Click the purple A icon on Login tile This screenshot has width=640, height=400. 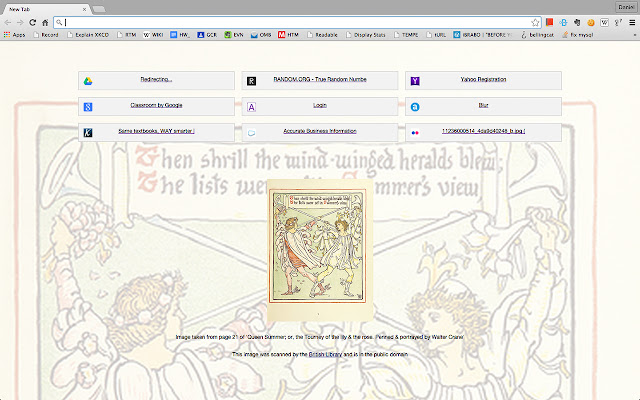(251, 107)
